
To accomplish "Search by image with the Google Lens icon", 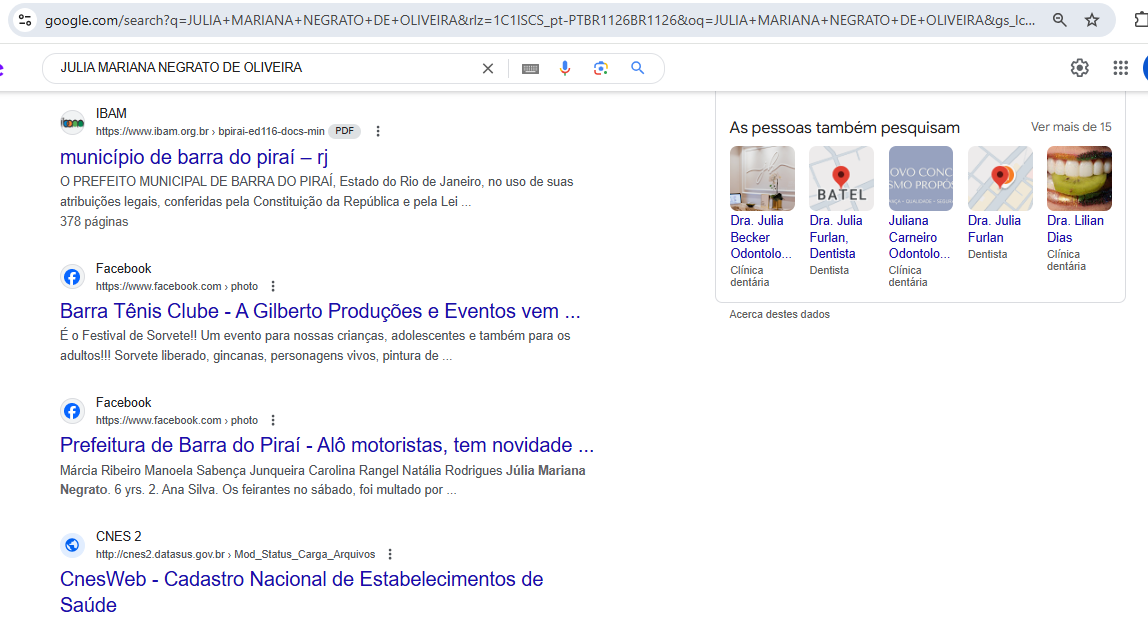I will [601, 68].
